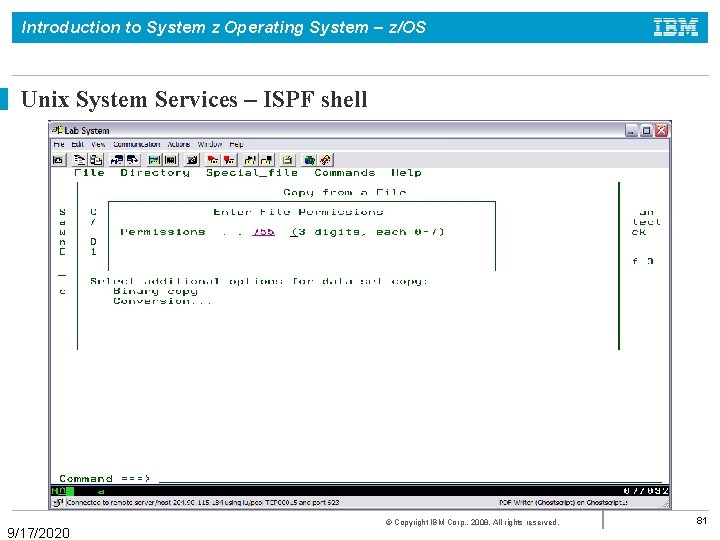Click the Permissions field showing 755

263,232
